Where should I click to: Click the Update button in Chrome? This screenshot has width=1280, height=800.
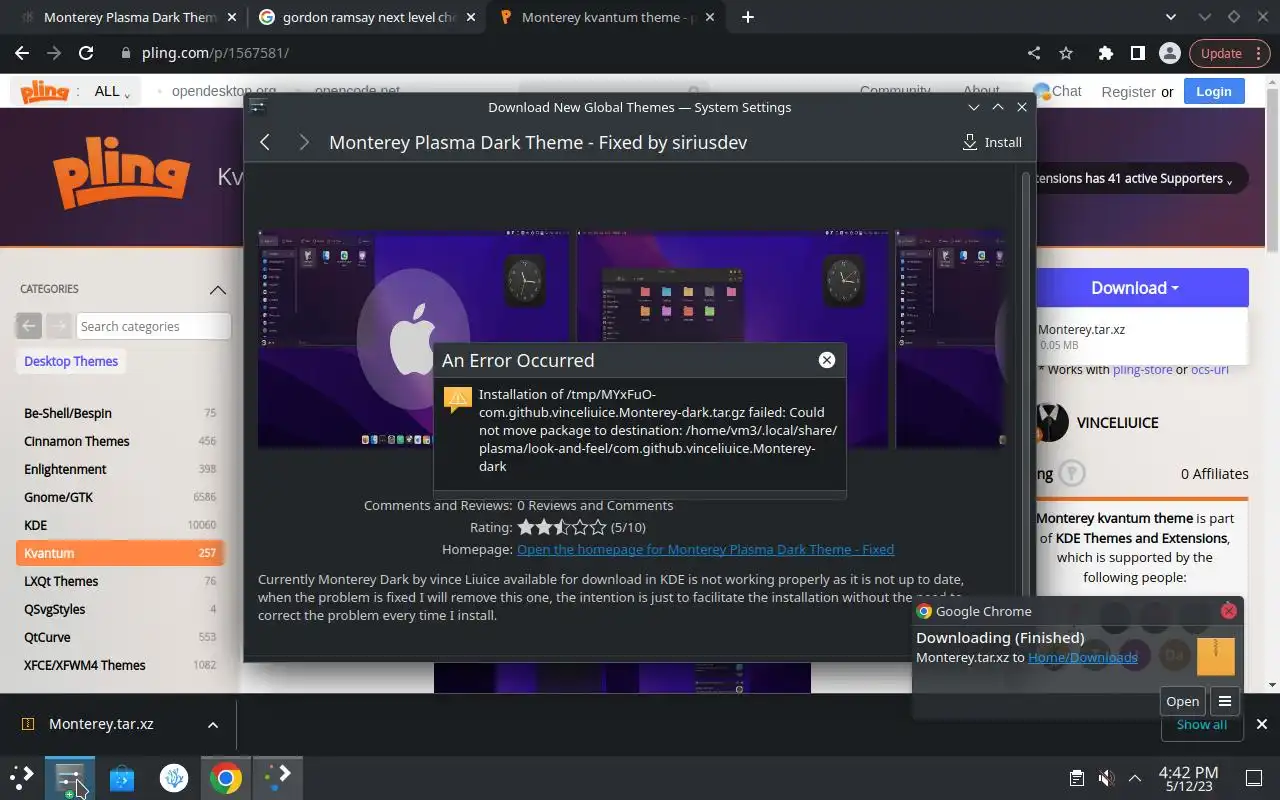pos(1228,53)
